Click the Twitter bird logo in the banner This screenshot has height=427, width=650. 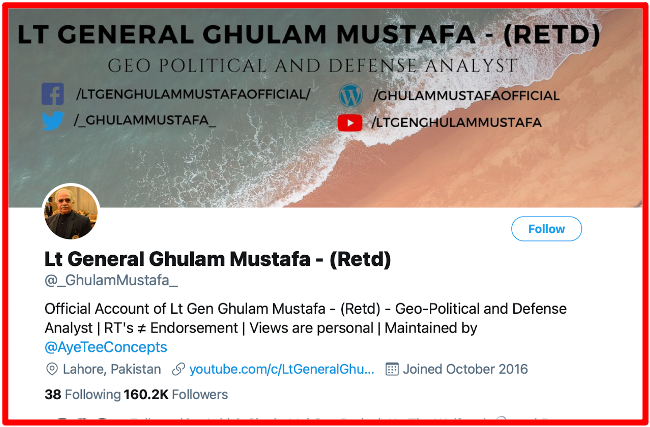[x=52, y=121]
